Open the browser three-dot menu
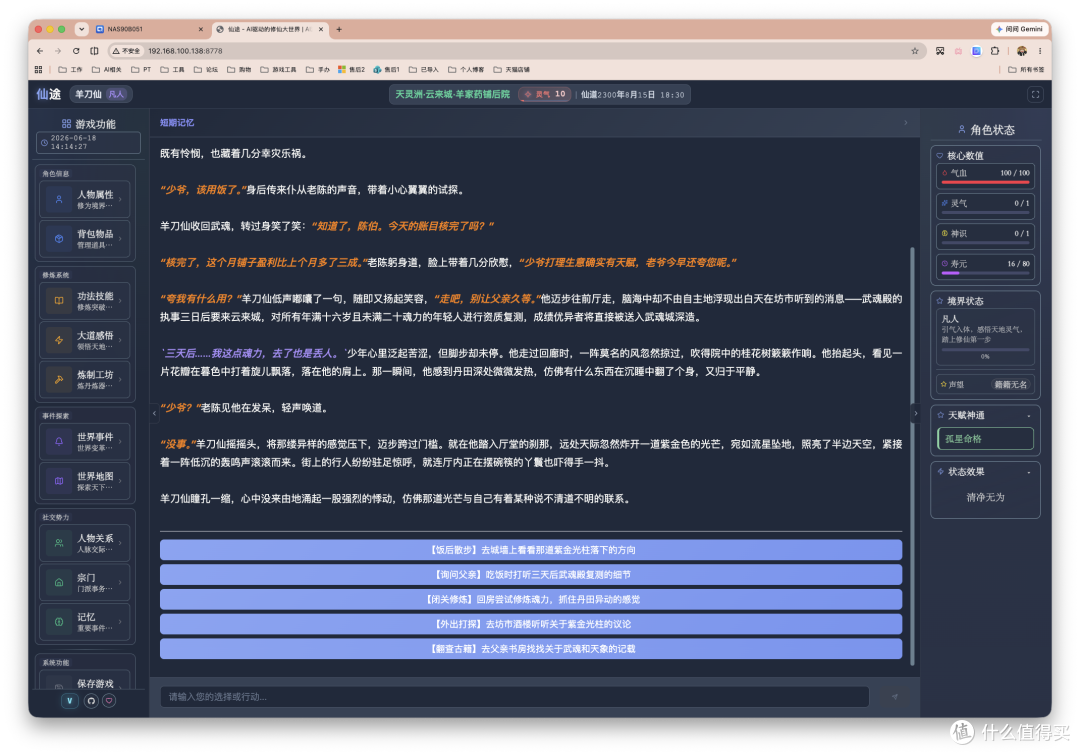1080x755 pixels. (x=1040, y=51)
